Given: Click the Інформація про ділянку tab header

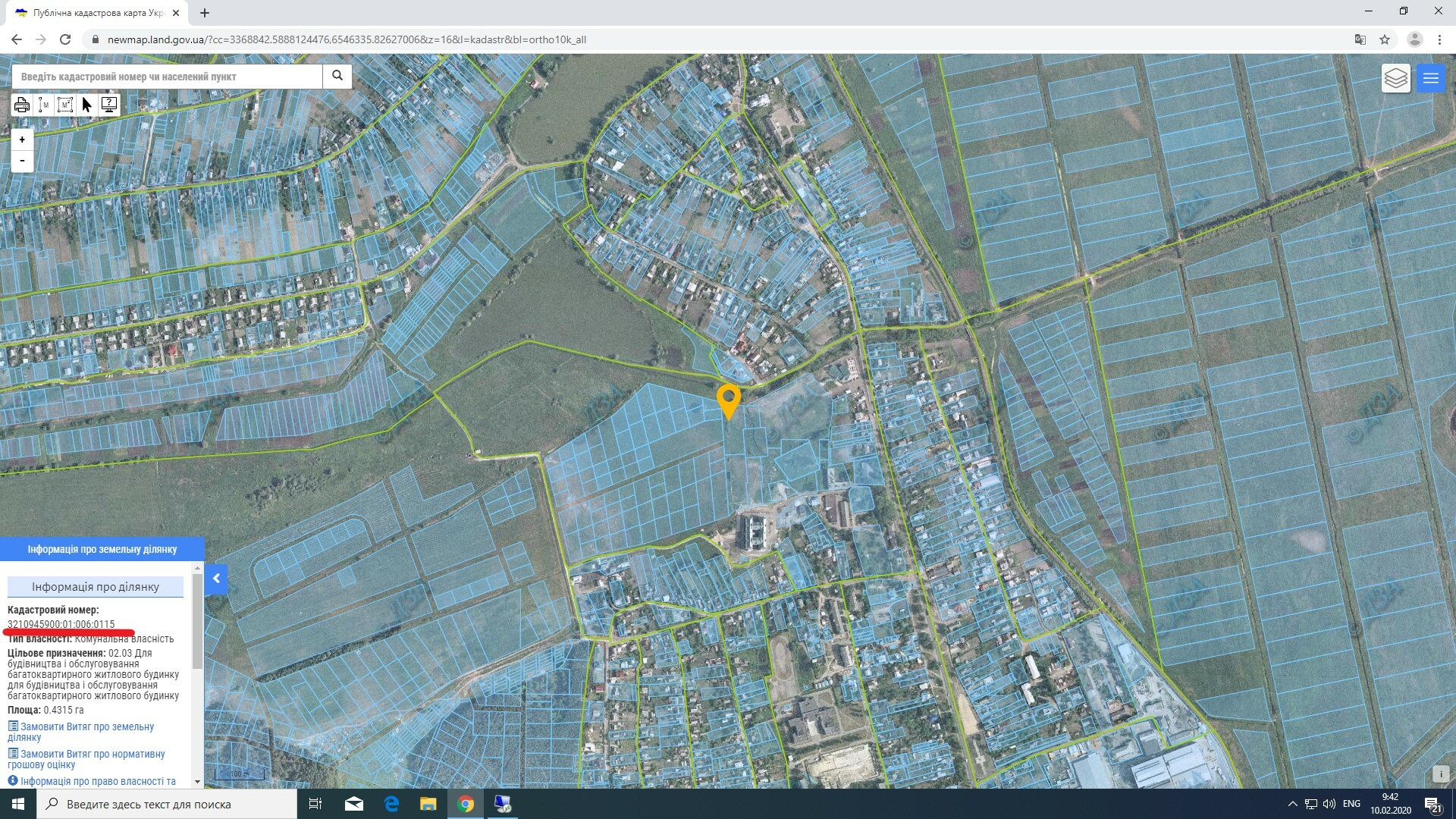Looking at the screenshot, I should (x=96, y=586).
